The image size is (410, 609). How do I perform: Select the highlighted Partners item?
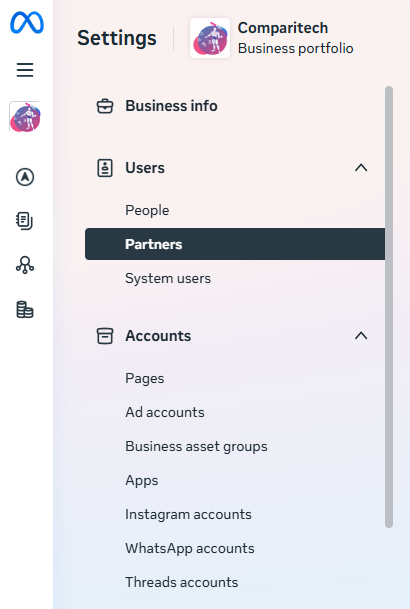(x=235, y=244)
